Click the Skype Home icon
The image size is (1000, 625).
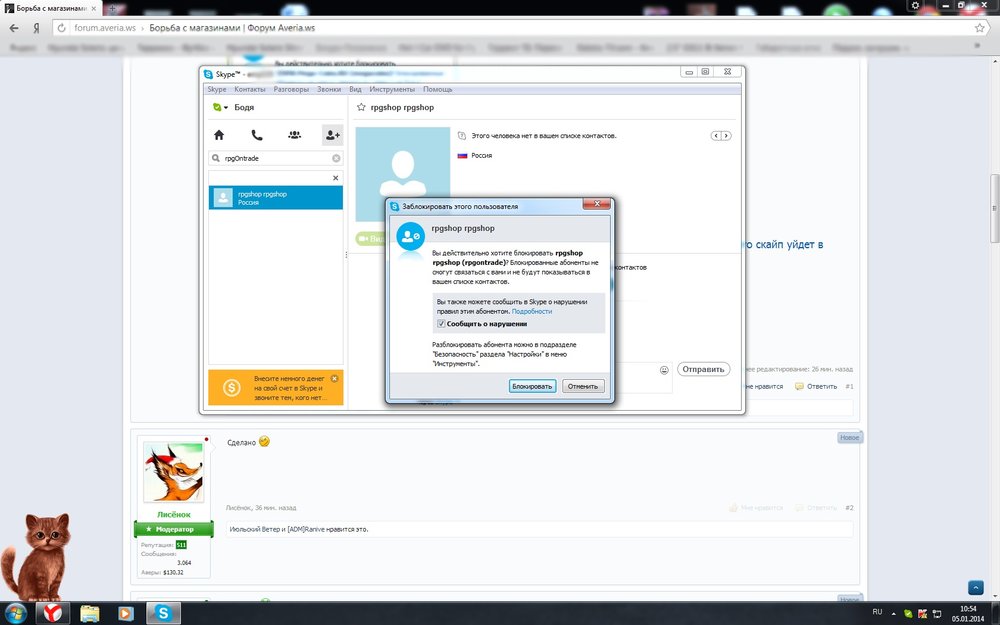[x=219, y=134]
